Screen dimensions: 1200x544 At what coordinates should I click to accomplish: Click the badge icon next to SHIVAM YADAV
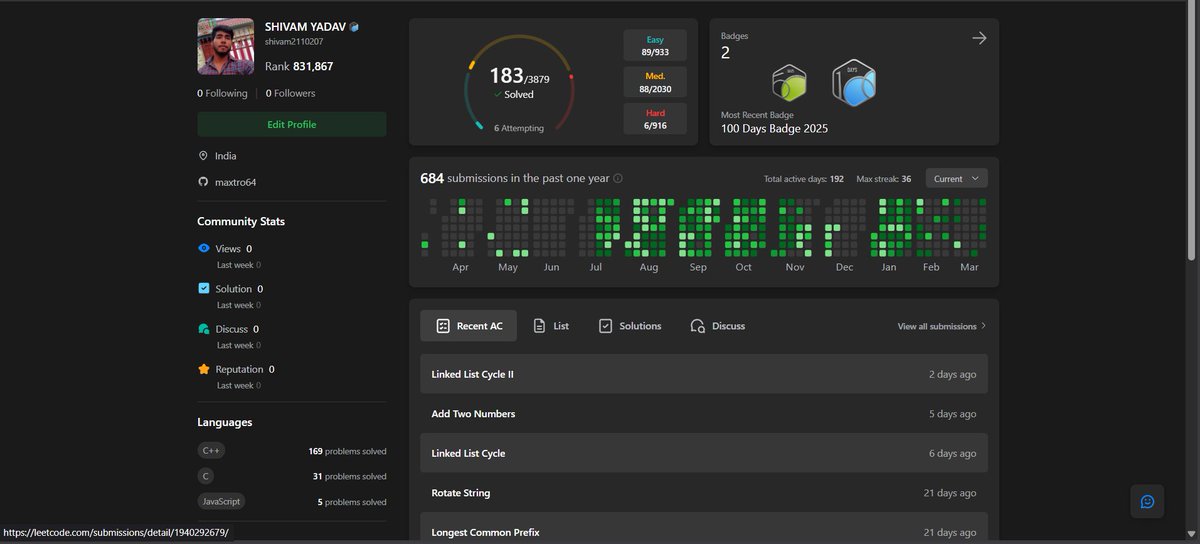pyautogui.click(x=355, y=26)
